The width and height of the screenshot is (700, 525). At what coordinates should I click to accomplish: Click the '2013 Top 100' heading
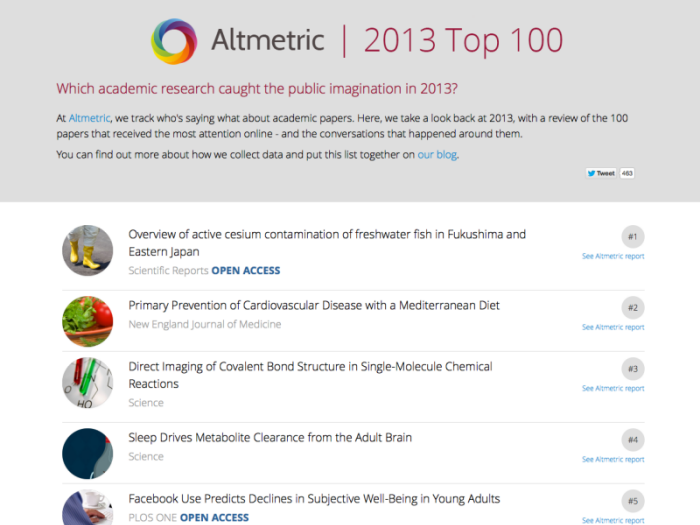[463, 41]
